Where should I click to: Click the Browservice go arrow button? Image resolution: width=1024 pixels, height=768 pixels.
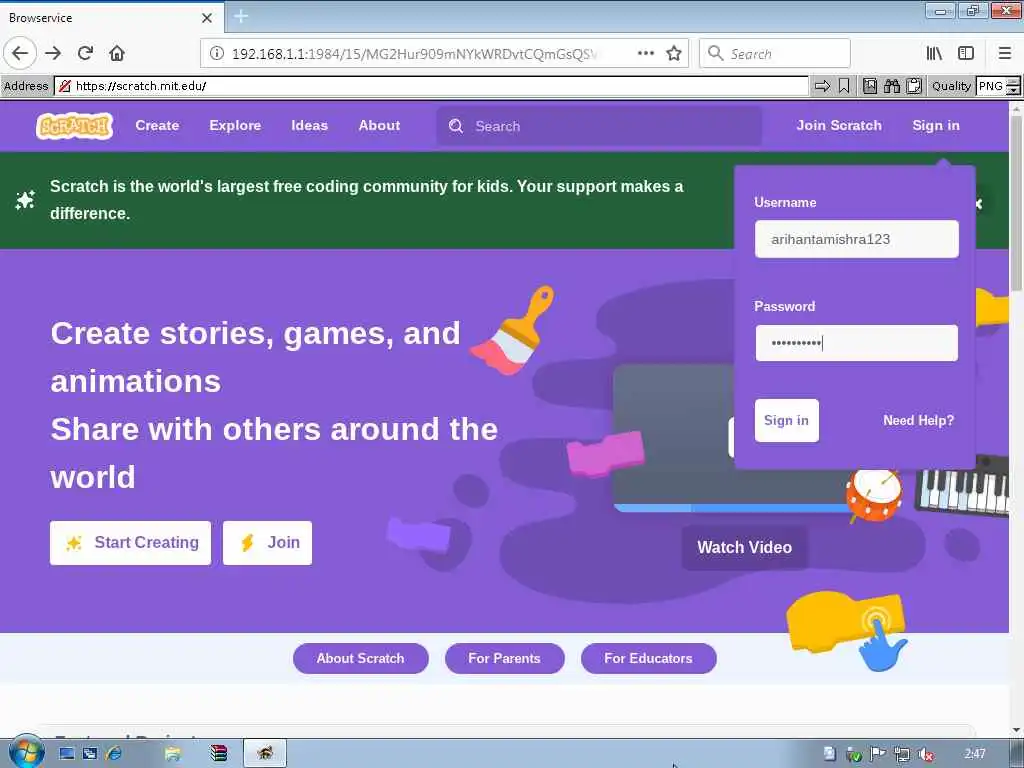(x=822, y=86)
